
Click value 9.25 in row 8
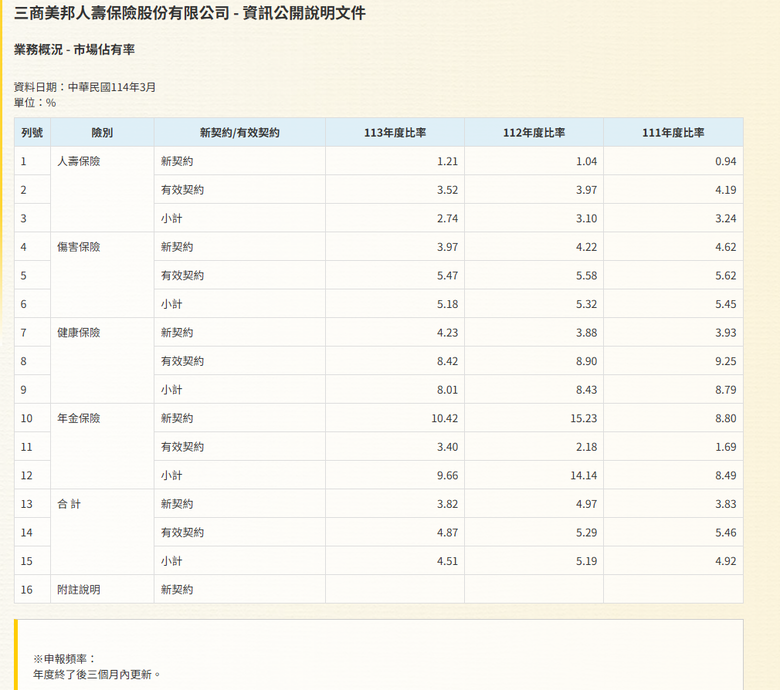coord(726,361)
